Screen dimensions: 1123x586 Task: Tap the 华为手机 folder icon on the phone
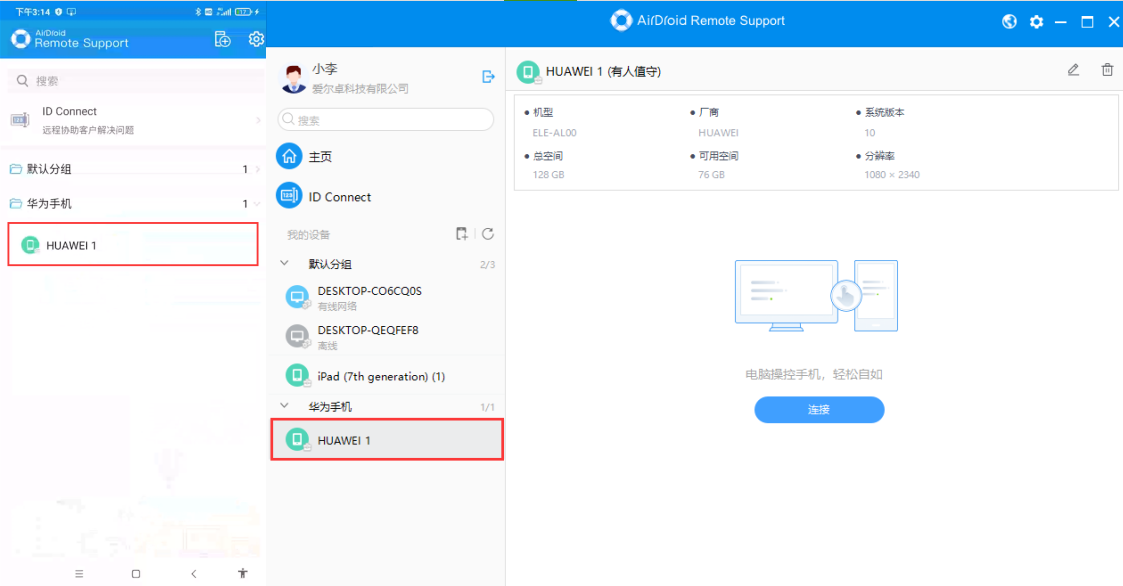click(x=15, y=203)
